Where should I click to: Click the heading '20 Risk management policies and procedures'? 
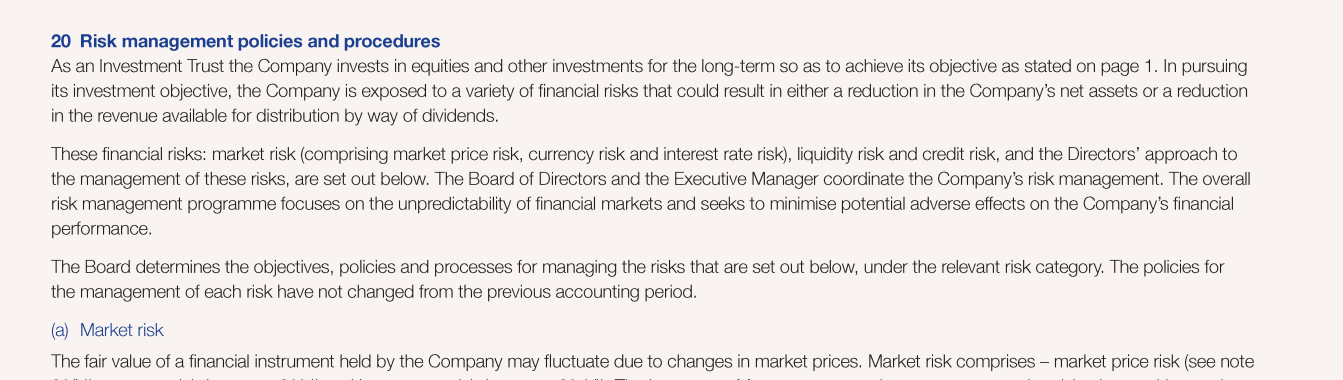click(245, 42)
